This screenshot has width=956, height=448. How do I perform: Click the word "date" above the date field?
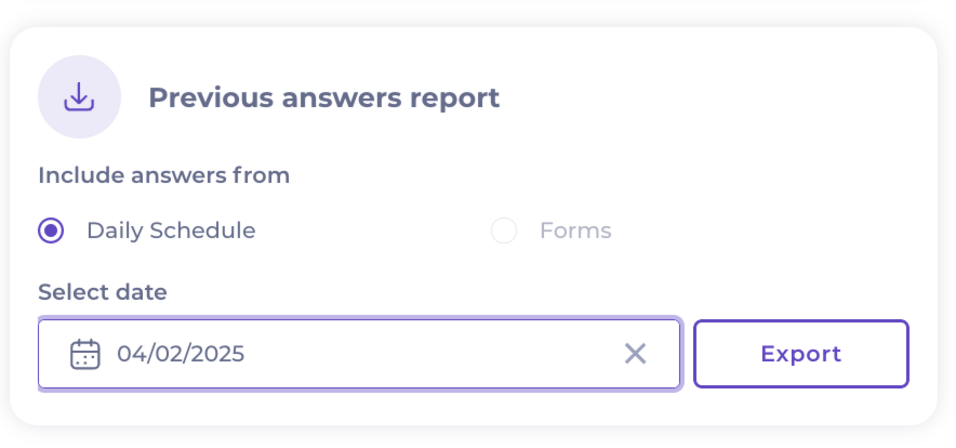[x=144, y=292]
